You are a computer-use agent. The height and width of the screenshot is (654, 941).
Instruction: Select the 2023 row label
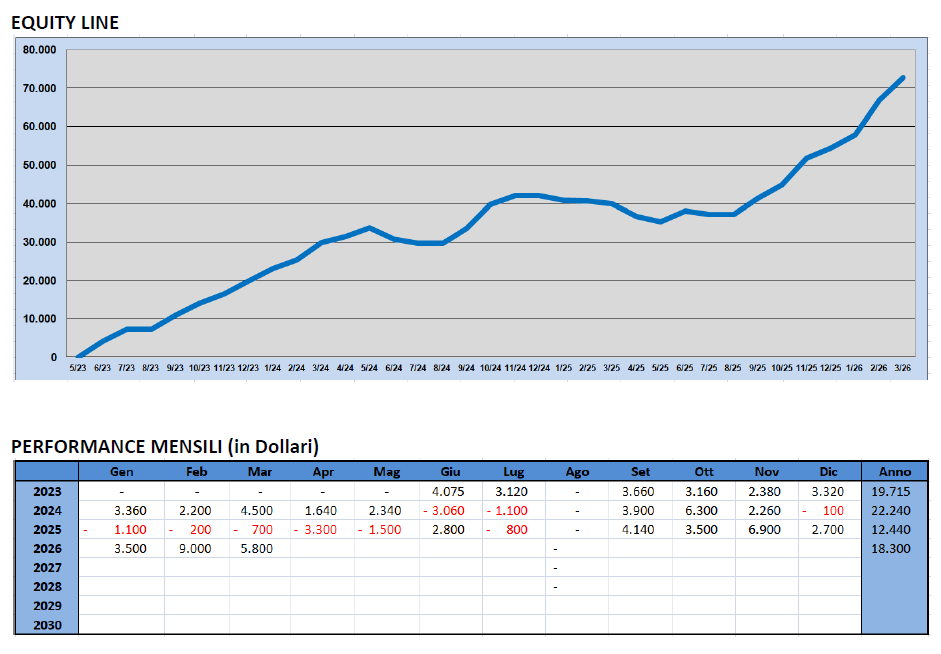[x=46, y=491]
